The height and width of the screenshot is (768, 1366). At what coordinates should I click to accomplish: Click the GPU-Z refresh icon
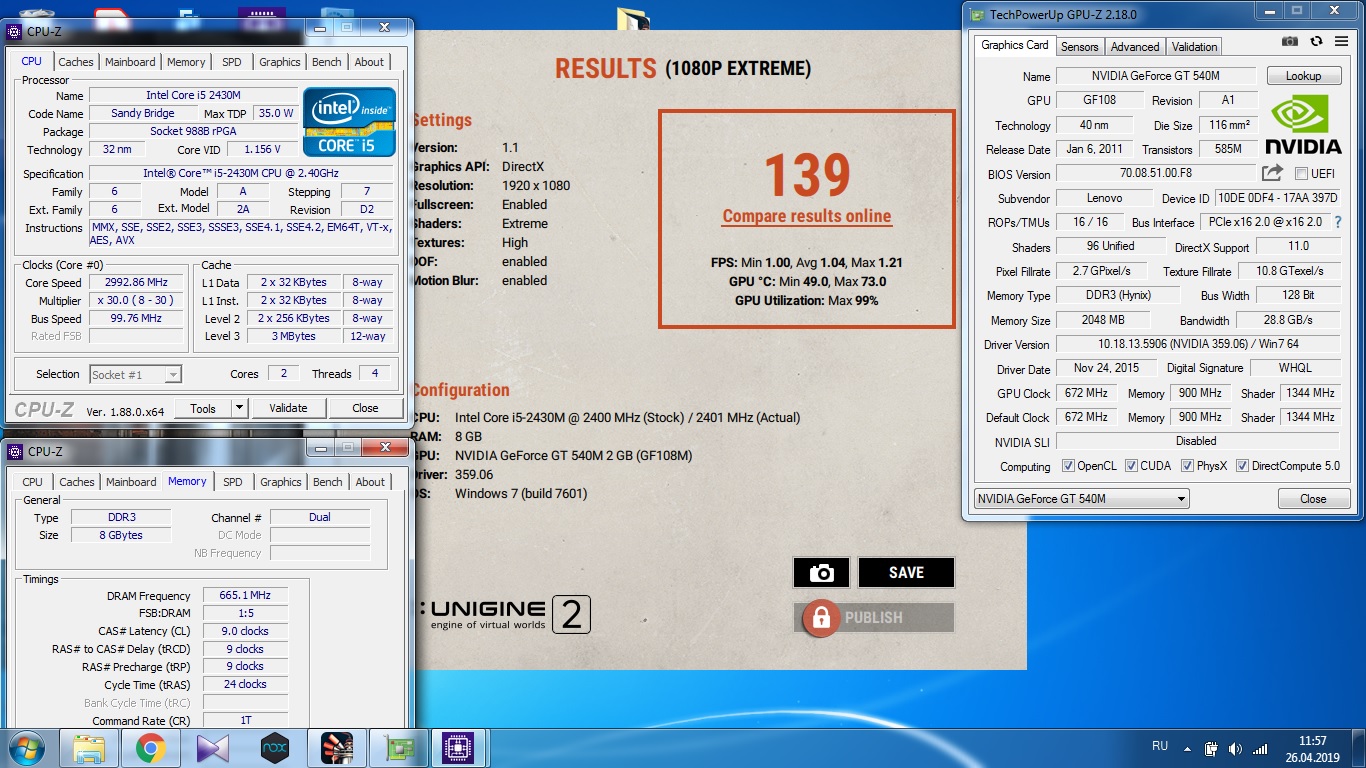pyautogui.click(x=1316, y=42)
